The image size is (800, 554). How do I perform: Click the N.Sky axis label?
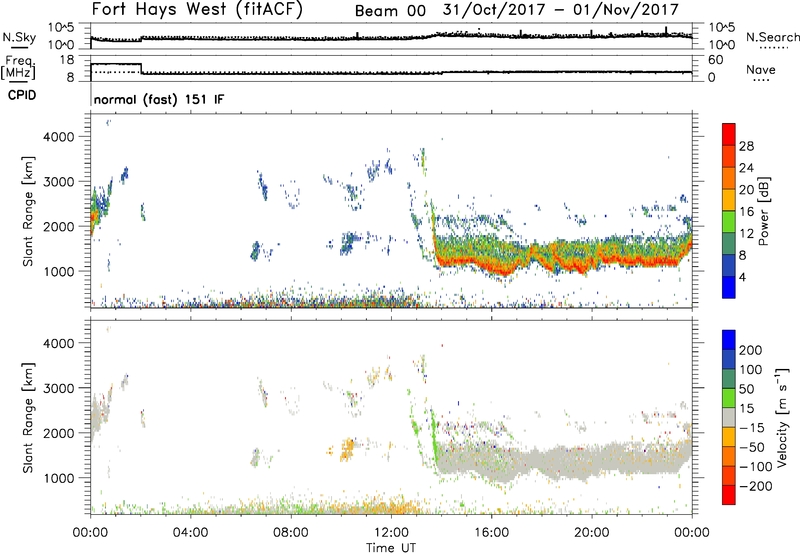tap(19, 37)
